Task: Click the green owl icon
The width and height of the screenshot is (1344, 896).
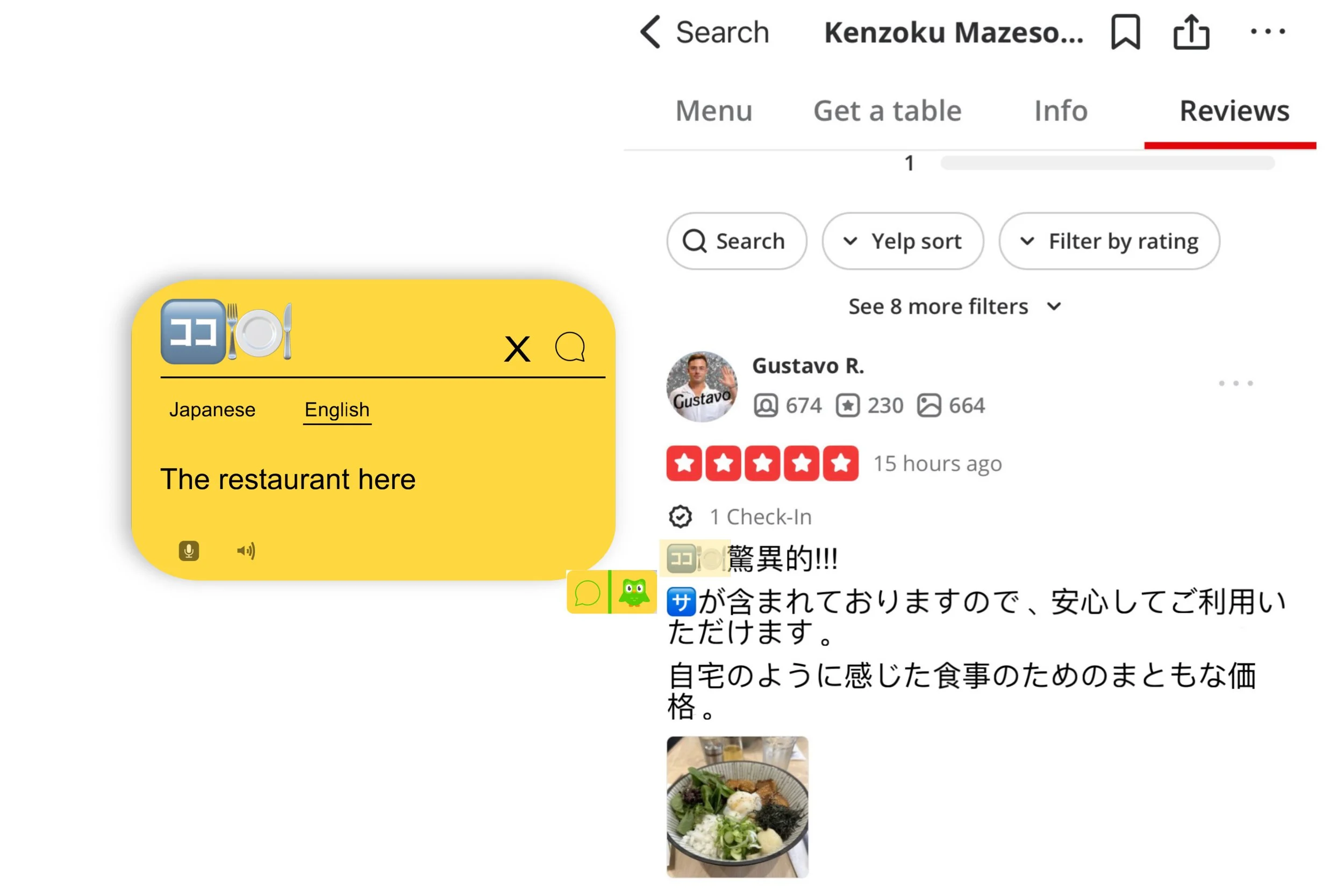Action: click(634, 592)
